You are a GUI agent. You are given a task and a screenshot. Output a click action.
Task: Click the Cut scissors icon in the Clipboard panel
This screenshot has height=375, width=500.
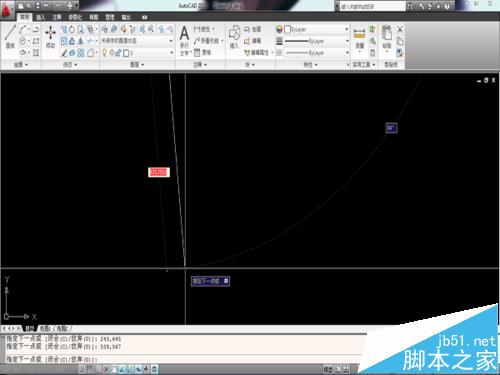(x=400, y=29)
